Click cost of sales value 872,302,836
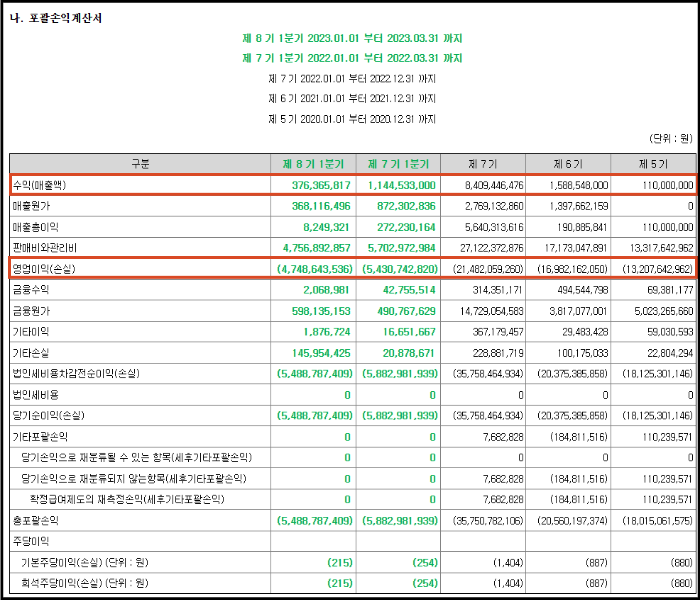This screenshot has height=600, width=700. [406, 206]
